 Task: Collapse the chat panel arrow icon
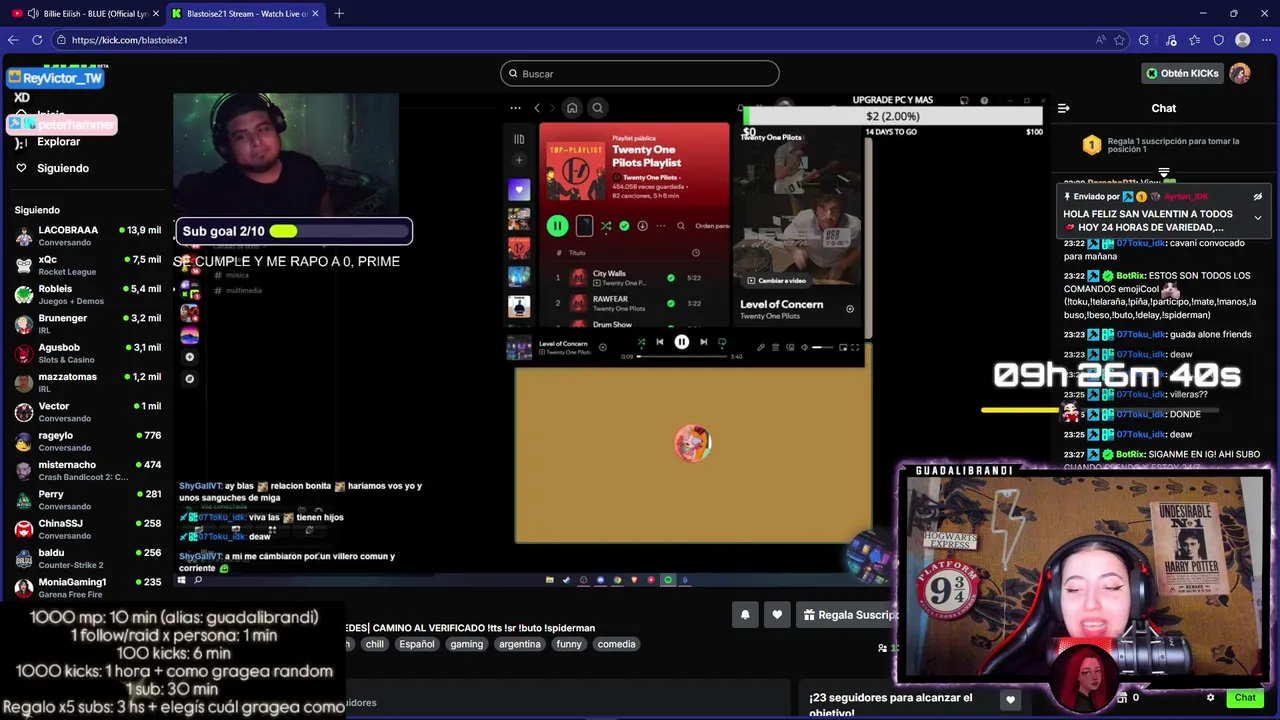click(1064, 108)
